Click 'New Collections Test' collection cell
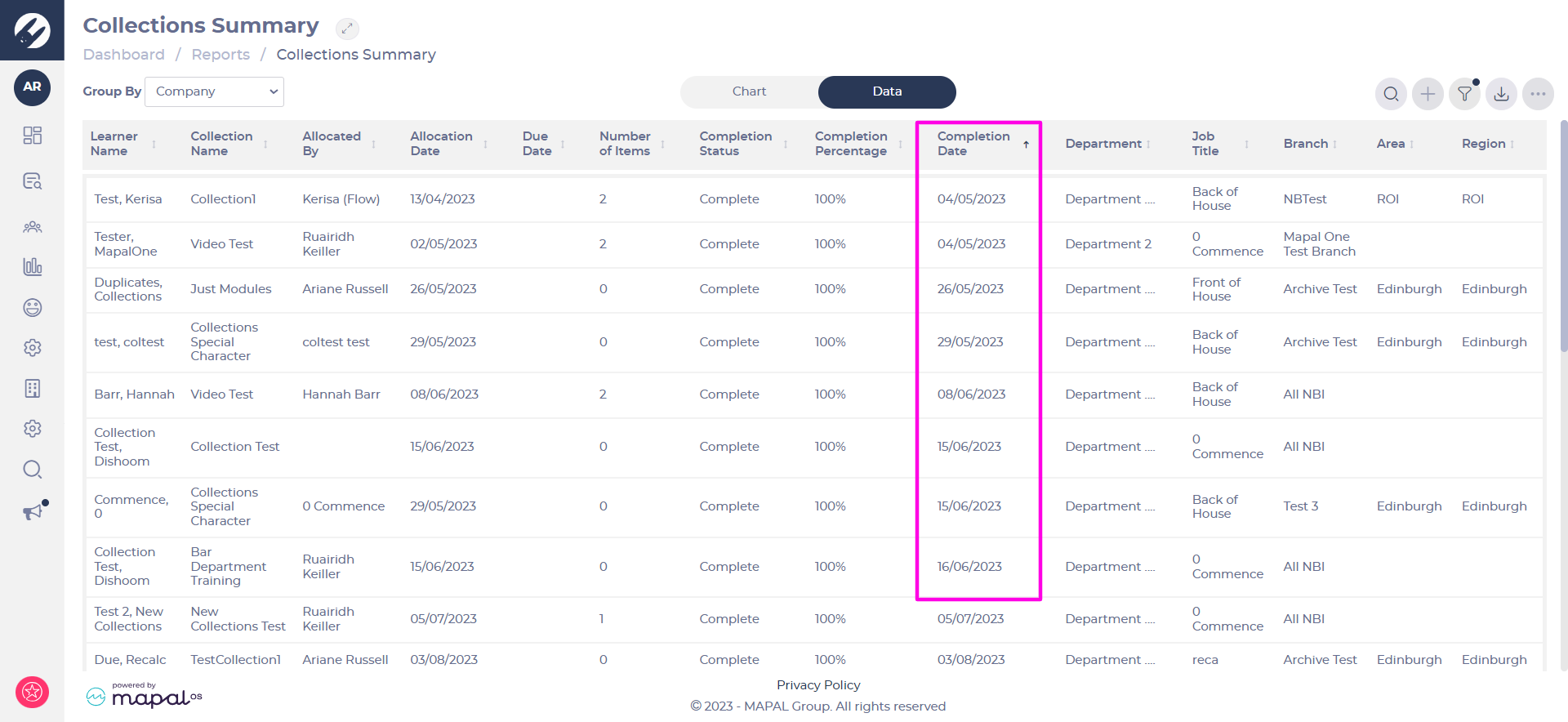Image resolution: width=1568 pixels, height=722 pixels. coord(238,619)
